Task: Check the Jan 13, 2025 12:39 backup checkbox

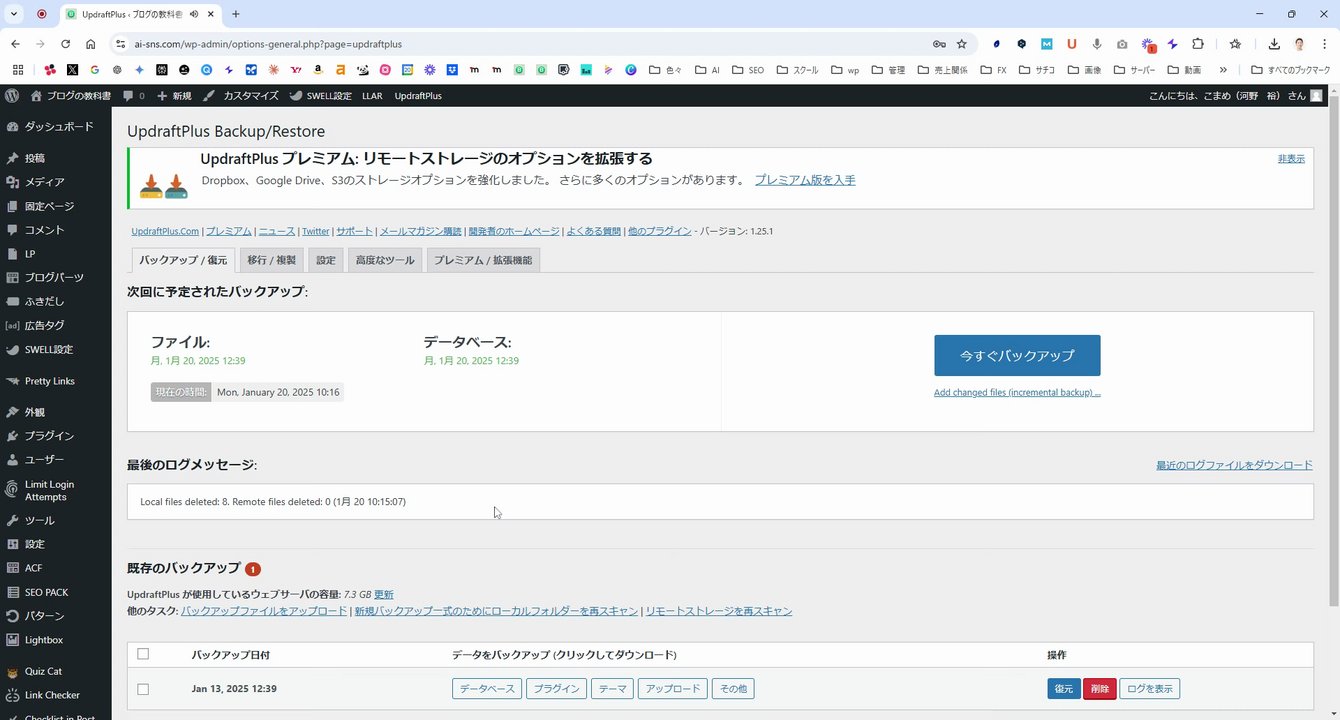Action: point(143,689)
